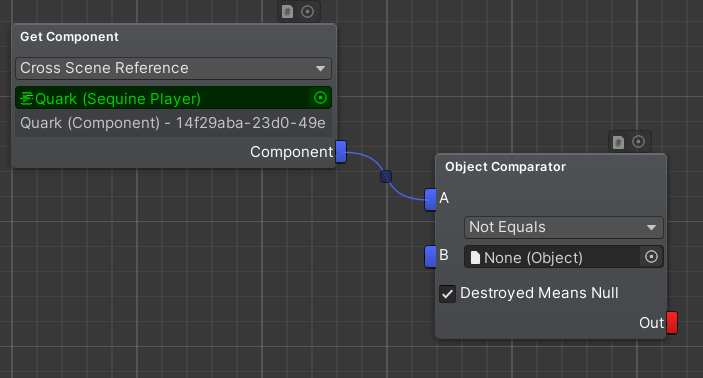The width and height of the screenshot is (703, 378).
Task: Open script icon above Object Comparator node
Action: [x=618, y=143]
